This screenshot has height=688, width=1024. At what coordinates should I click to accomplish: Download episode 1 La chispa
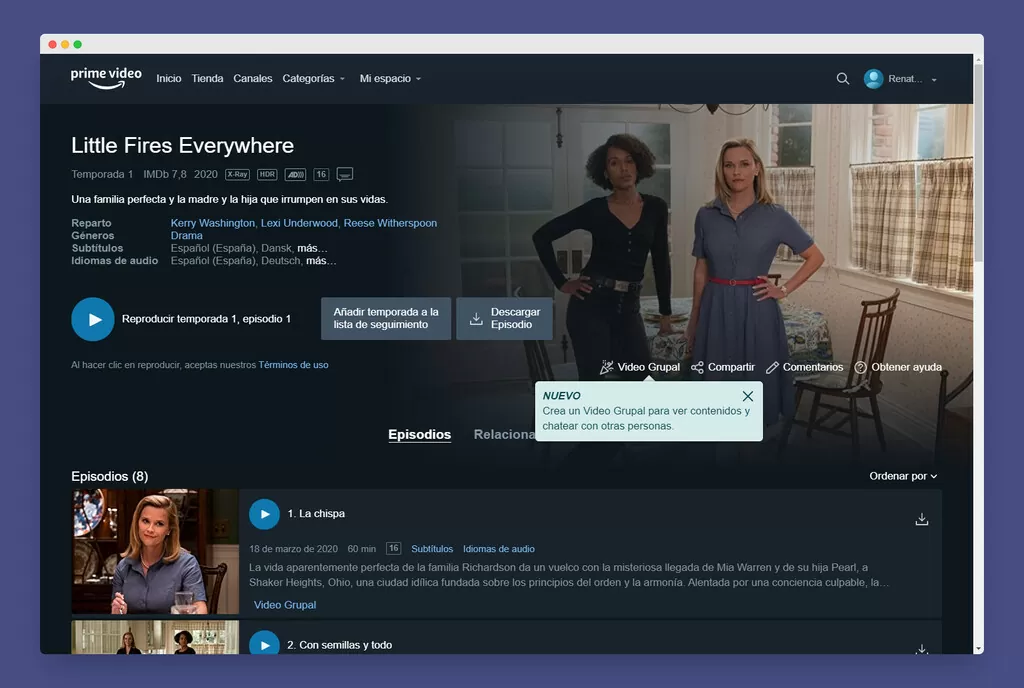coord(921,519)
